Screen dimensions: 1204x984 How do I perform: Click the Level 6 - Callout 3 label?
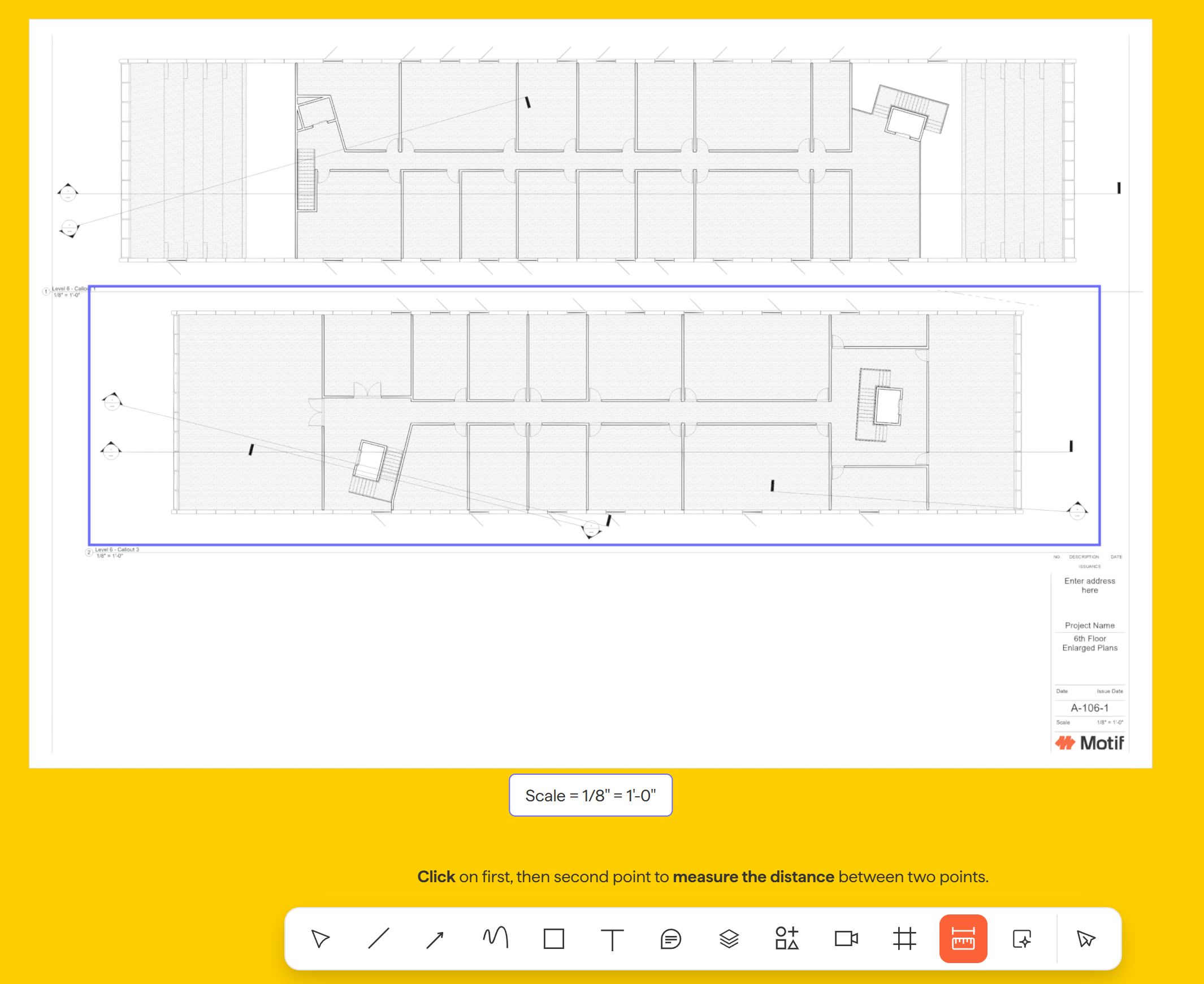coord(116,550)
